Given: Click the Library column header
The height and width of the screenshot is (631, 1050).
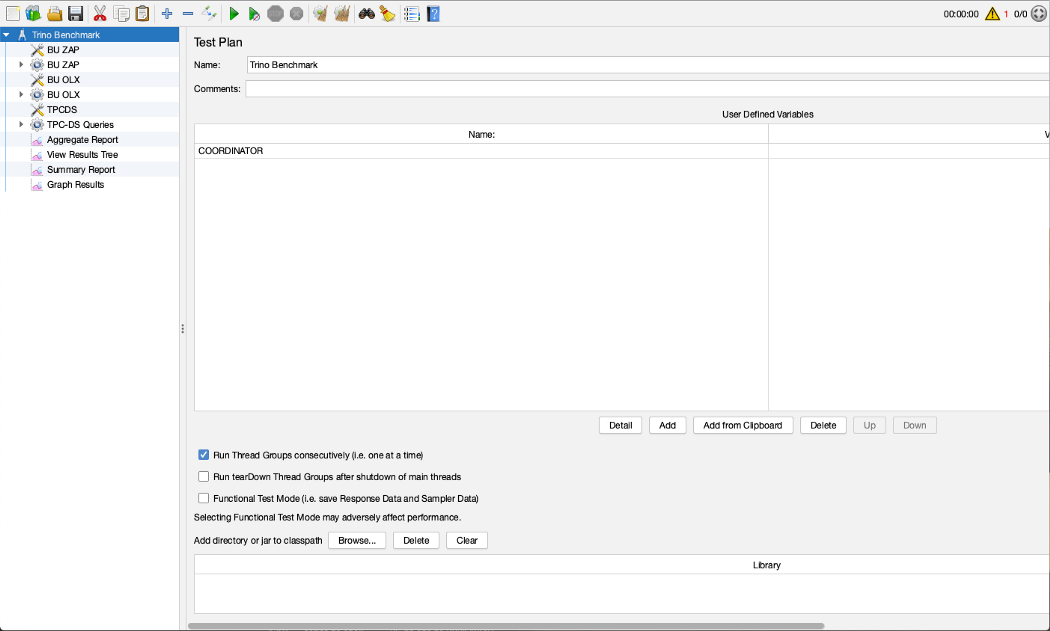Looking at the screenshot, I should coord(622,565).
